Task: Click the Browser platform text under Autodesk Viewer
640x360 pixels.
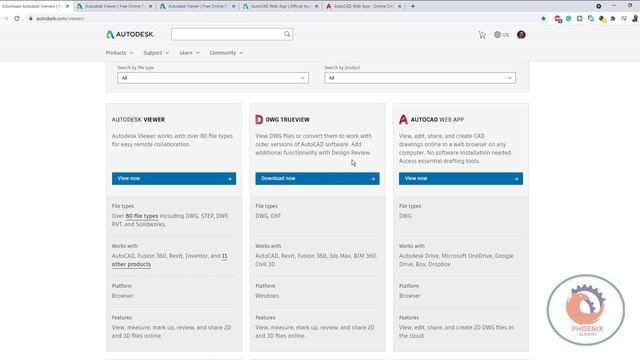Action: (x=122, y=296)
